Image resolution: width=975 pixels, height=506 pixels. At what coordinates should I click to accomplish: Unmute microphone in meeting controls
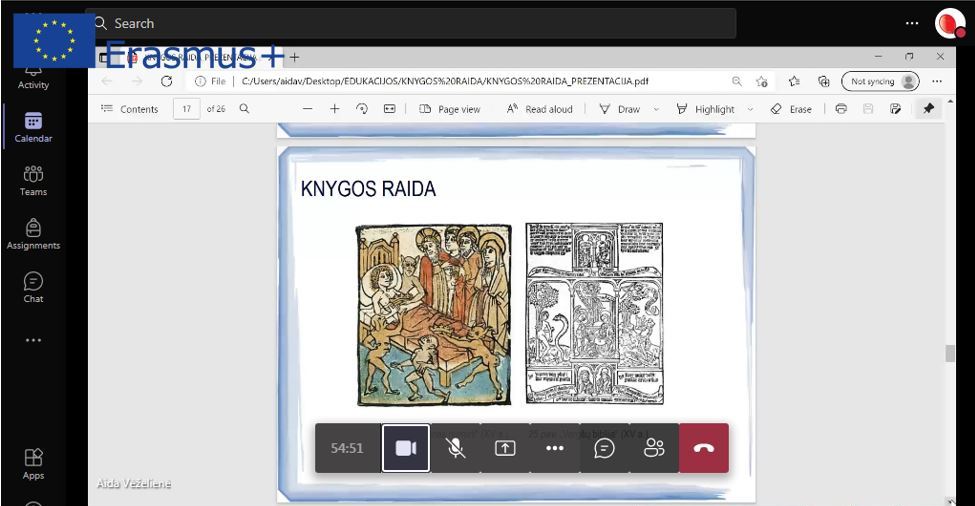point(455,448)
